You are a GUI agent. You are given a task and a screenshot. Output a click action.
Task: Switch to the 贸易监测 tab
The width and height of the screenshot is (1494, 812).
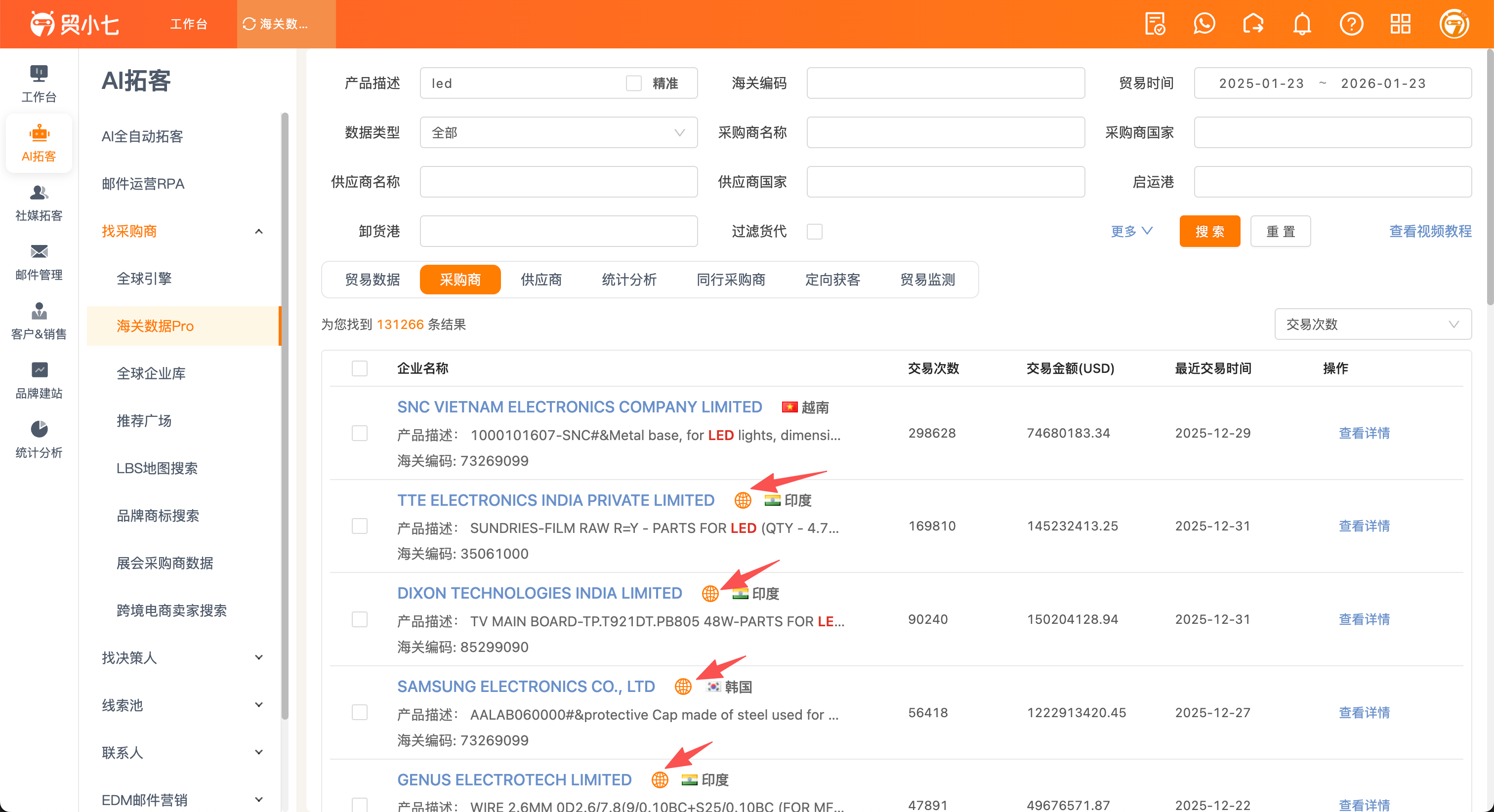point(927,280)
